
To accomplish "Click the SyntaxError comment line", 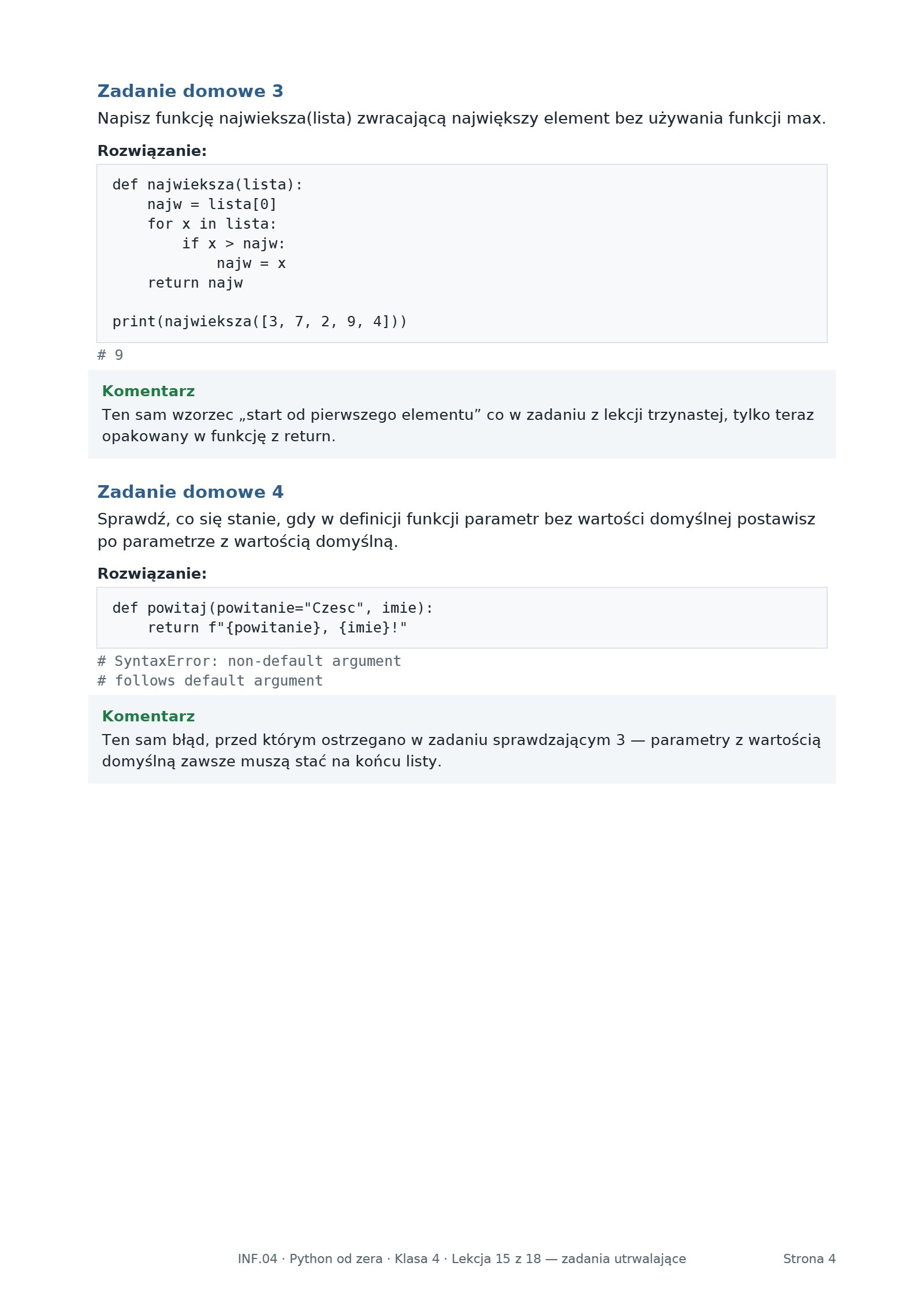I will click(x=249, y=661).
